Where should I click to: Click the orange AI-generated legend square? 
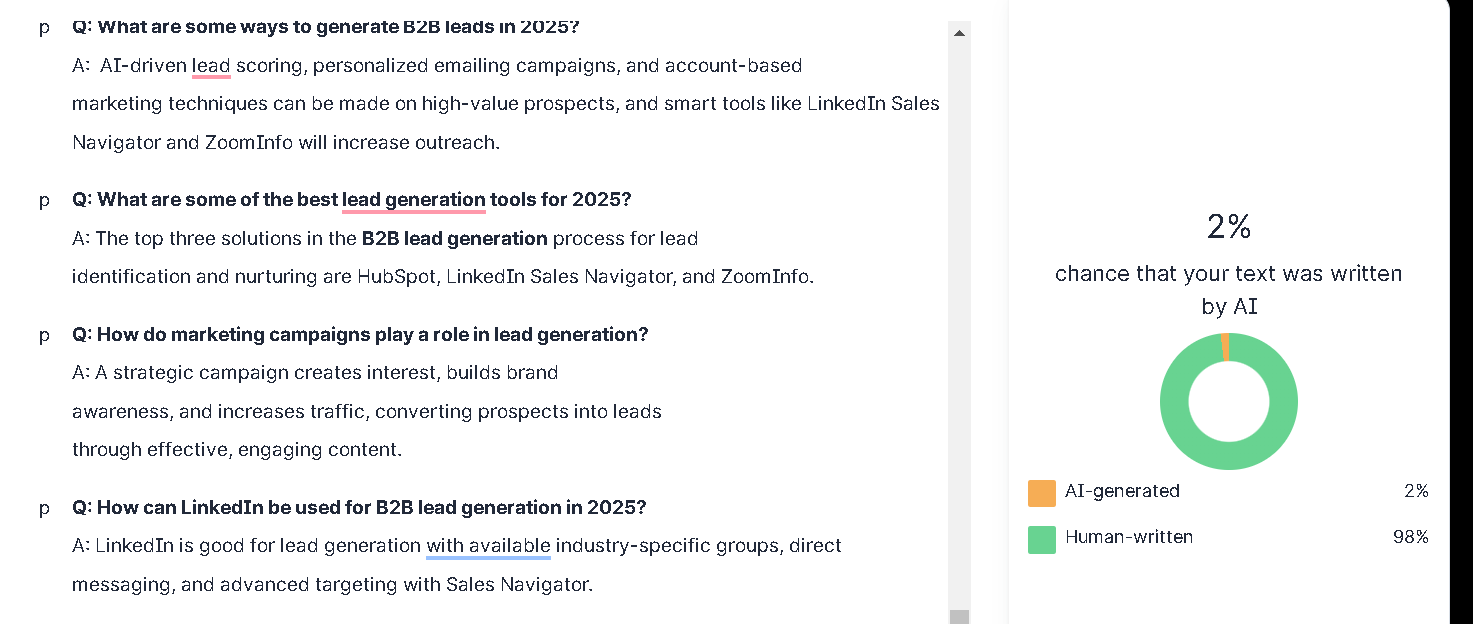1041,492
